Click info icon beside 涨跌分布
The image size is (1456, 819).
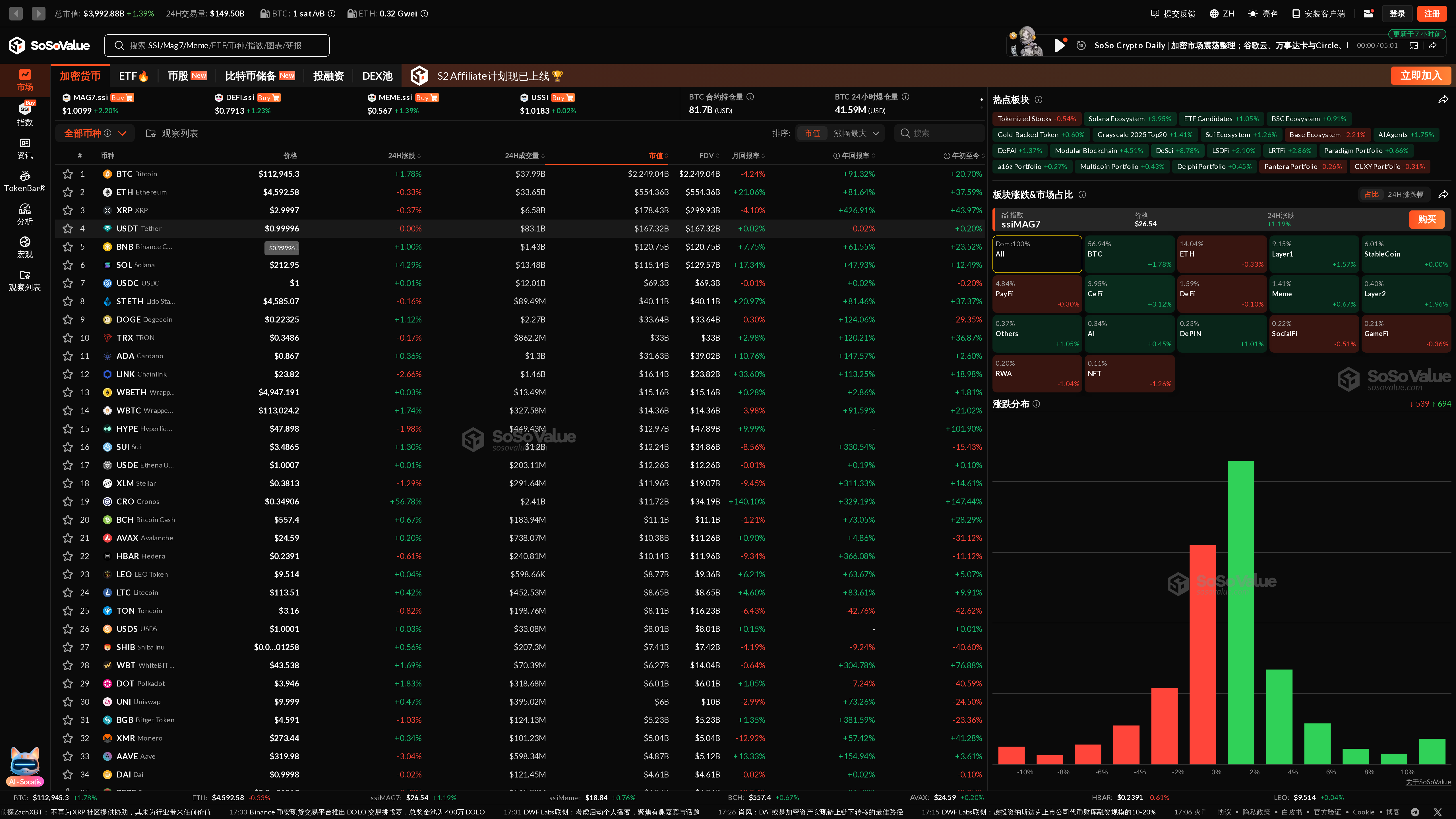click(1036, 404)
